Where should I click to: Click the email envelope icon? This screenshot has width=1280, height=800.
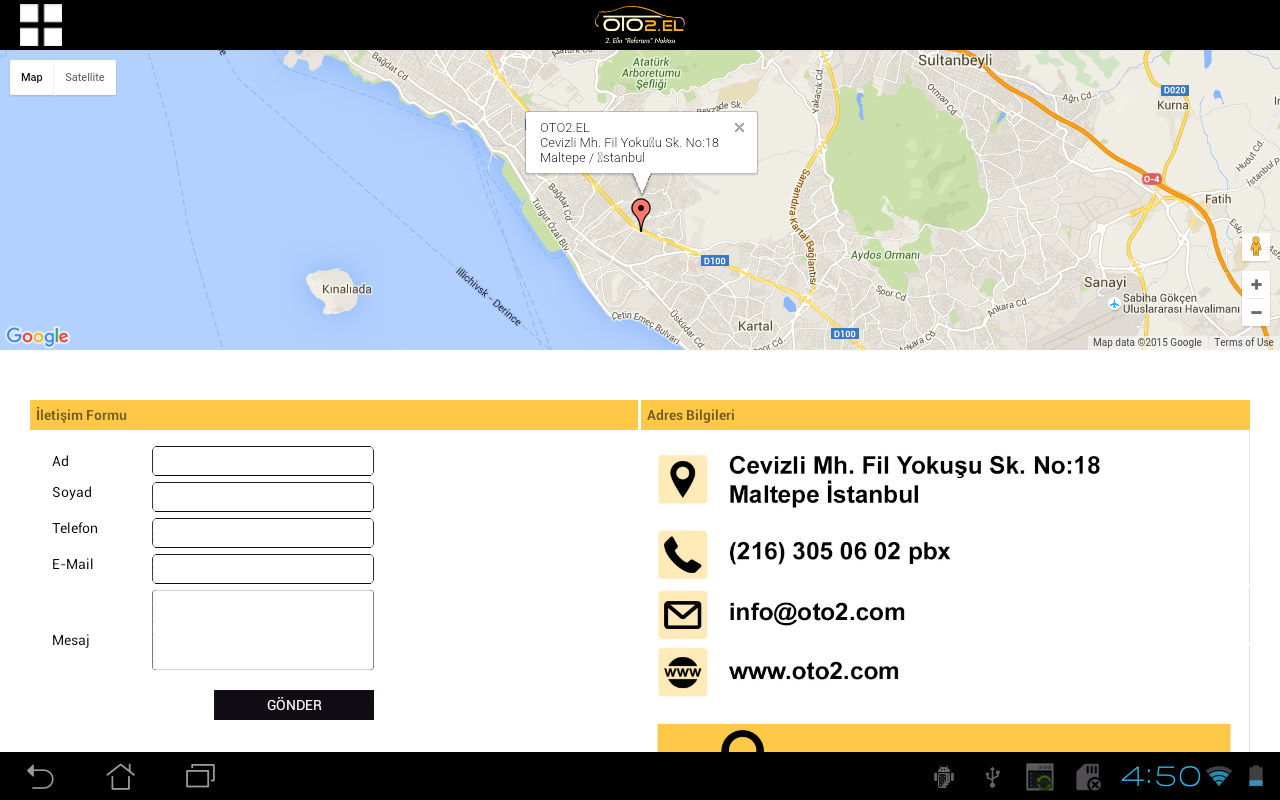click(683, 615)
